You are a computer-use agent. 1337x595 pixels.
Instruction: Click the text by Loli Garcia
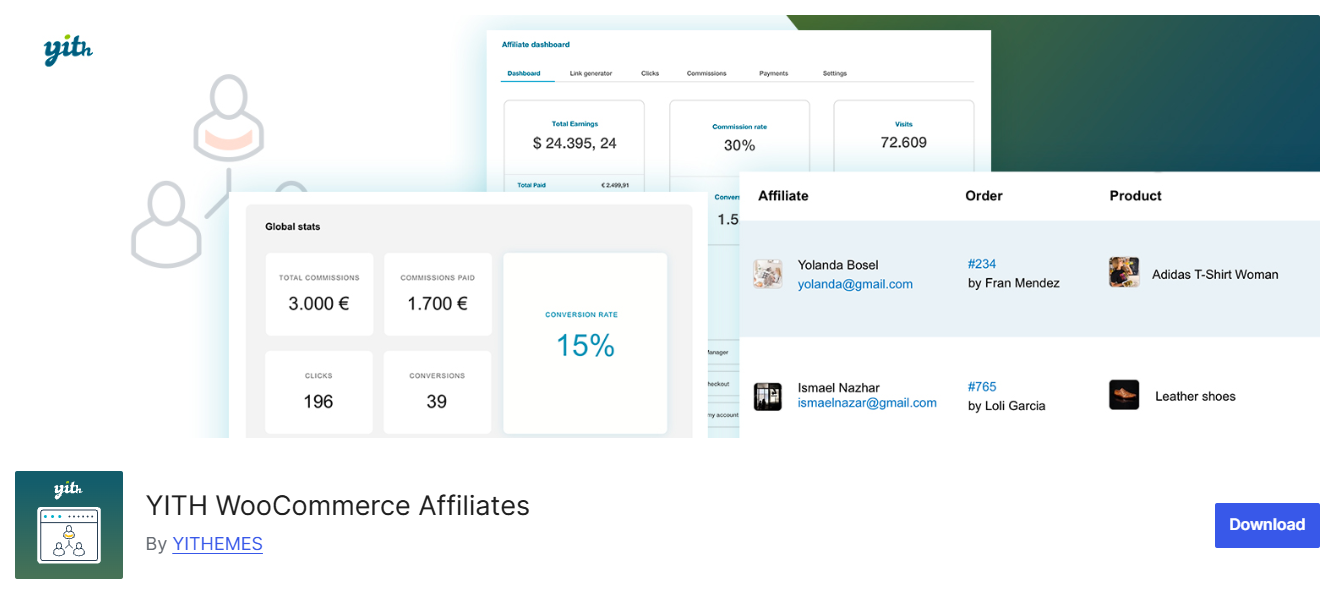(x=1006, y=406)
